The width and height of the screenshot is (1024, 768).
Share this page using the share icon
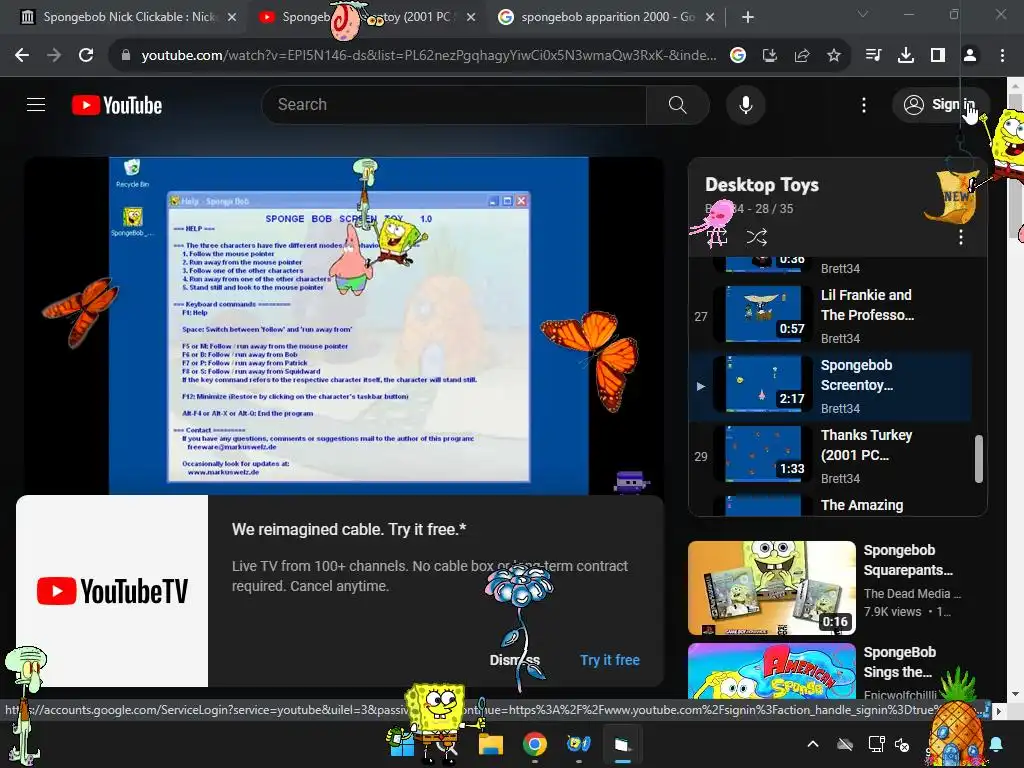click(802, 56)
